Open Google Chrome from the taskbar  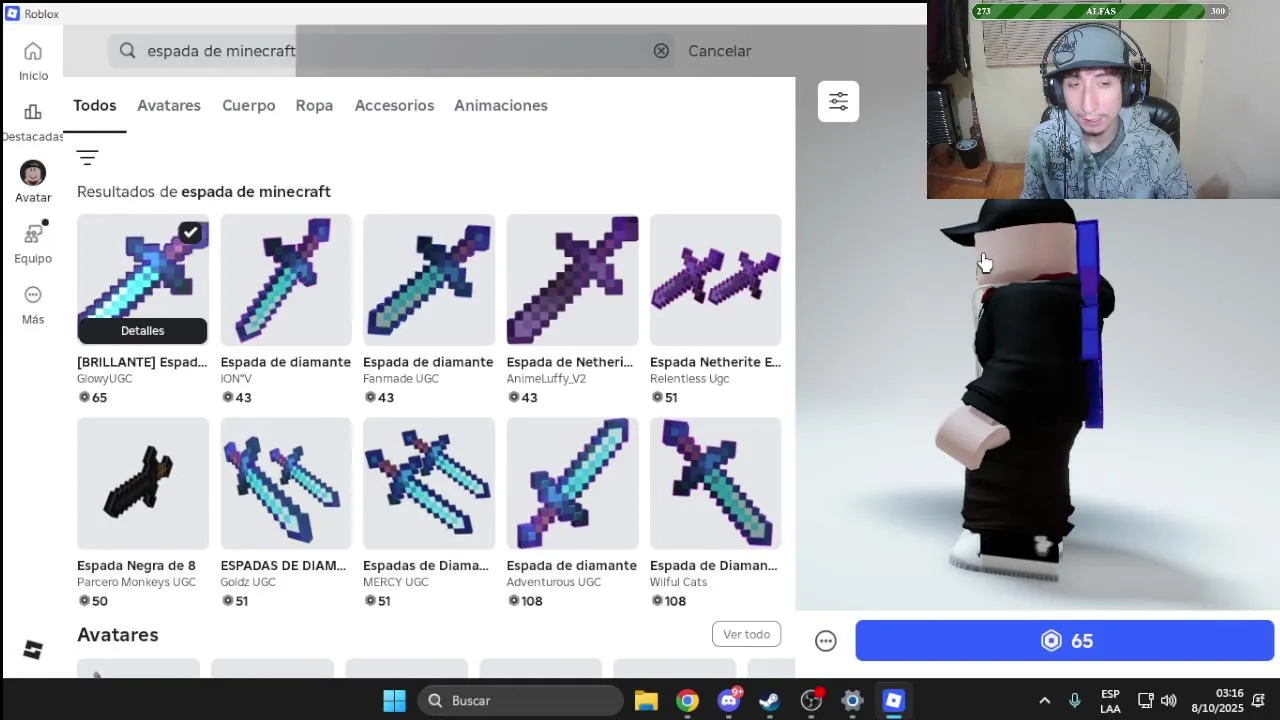pos(687,701)
